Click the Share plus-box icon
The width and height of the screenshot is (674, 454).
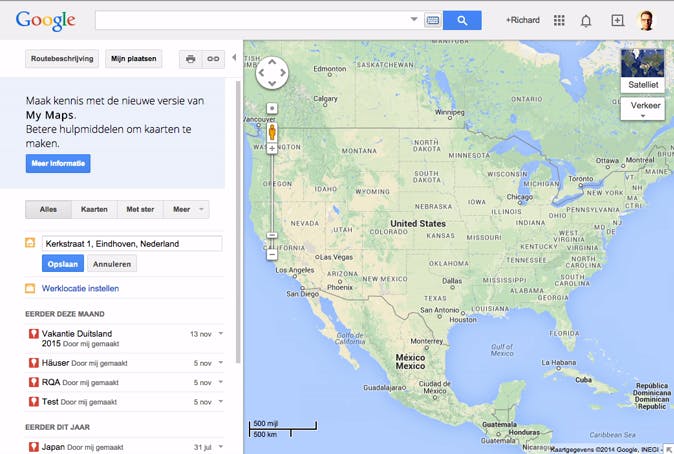[617, 20]
